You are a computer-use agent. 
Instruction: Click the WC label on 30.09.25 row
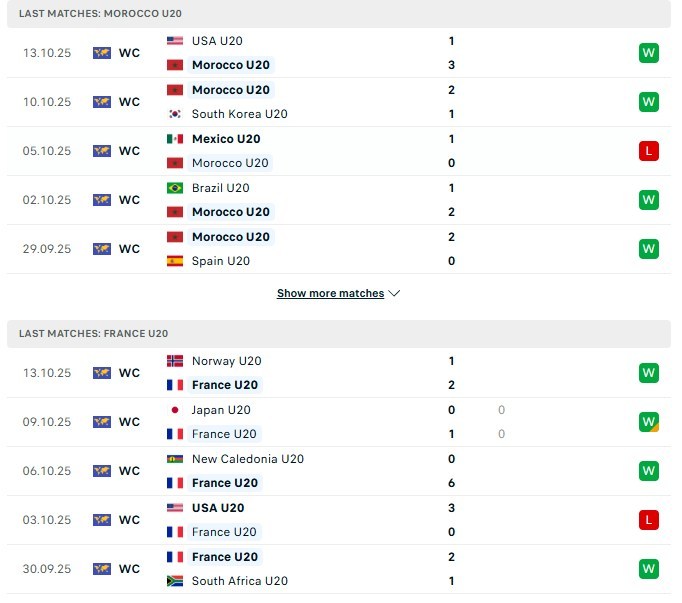pyautogui.click(x=129, y=569)
